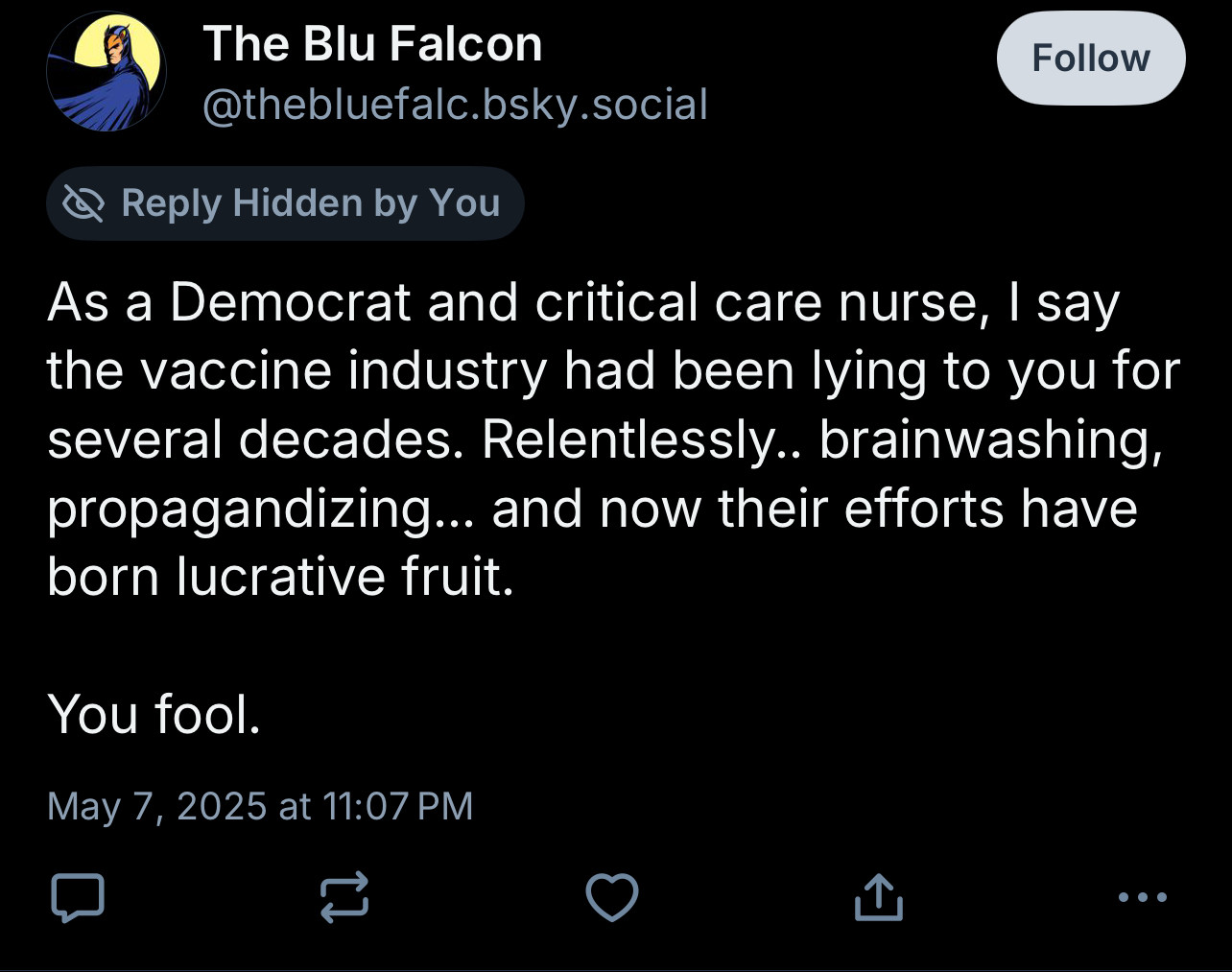Select the word "propagandizing" in the post
Image resolution: width=1232 pixels, height=972 pixels.
pyautogui.click(x=240, y=510)
